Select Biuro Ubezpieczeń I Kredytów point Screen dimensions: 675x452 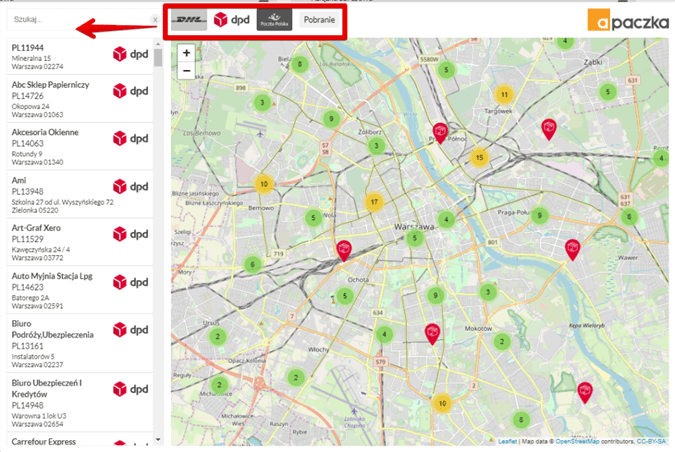tap(80, 403)
